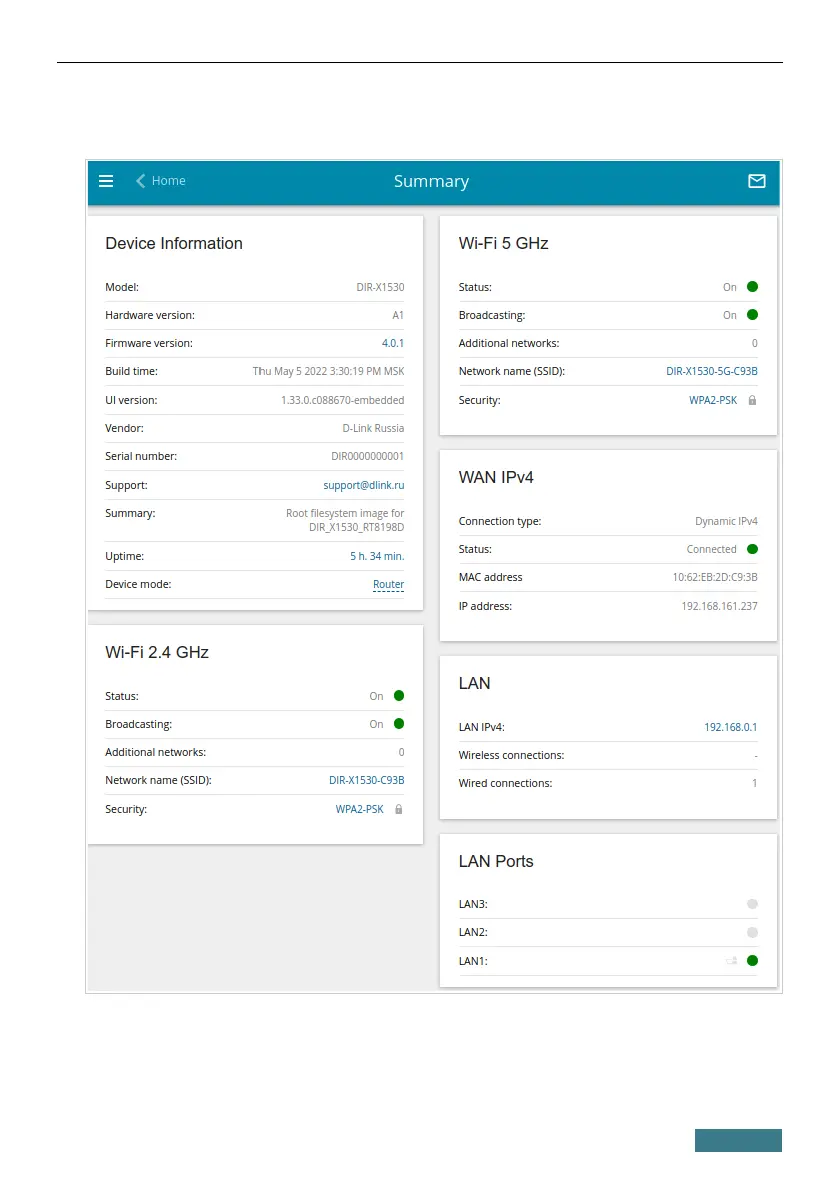Viewport: 839px width, 1191px height.
Task: Click the LAN1 port green status indicator
Action: (x=752, y=961)
